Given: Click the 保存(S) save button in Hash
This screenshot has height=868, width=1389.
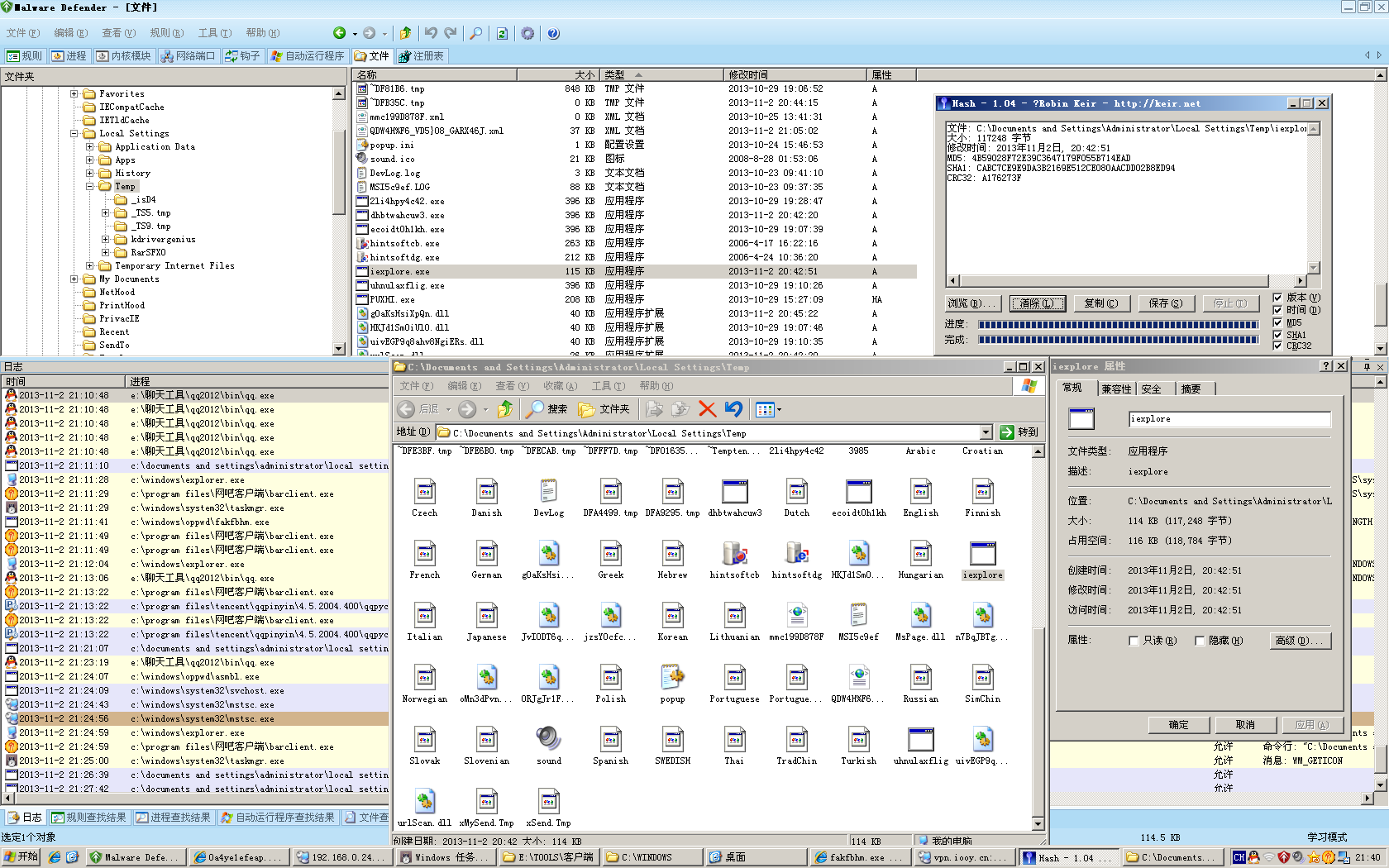Looking at the screenshot, I should 1166,303.
